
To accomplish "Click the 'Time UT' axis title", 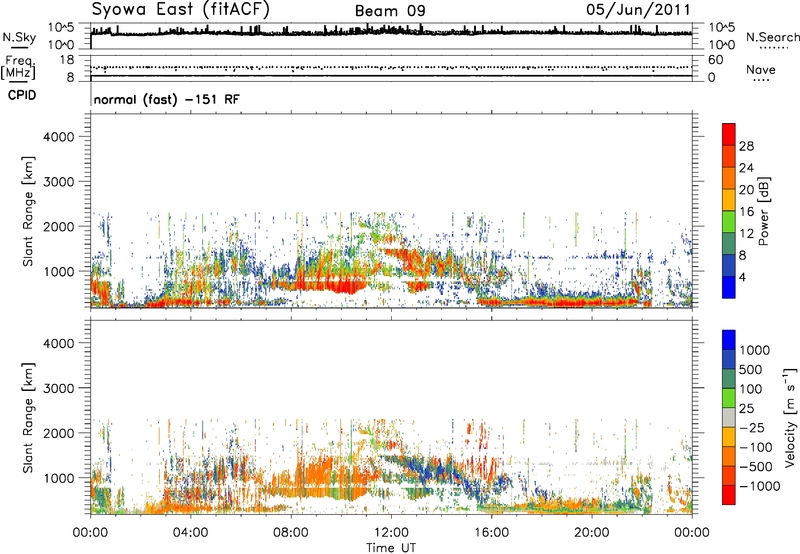I will (x=391, y=548).
